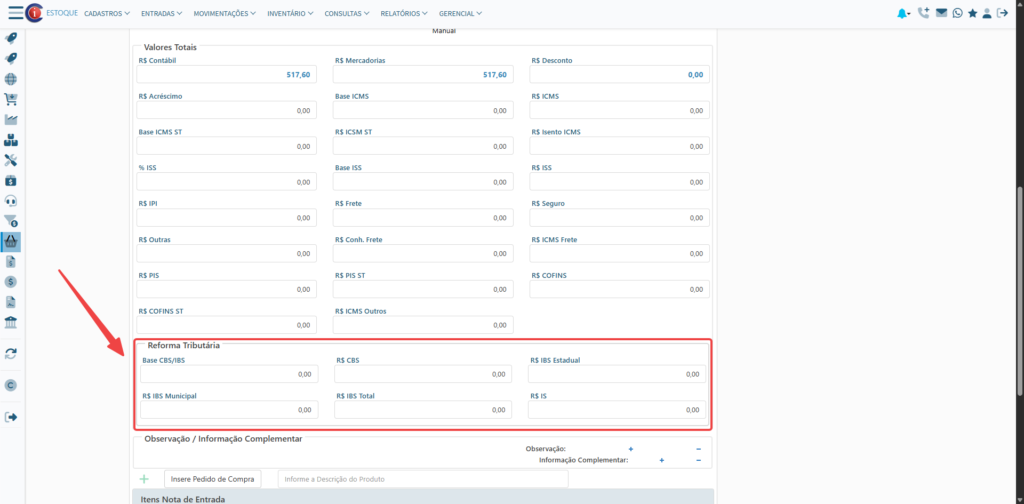The height and width of the screenshot is (504, 1024).
Task: Expand the notification bell dropdown
Action: click(904, 13)
